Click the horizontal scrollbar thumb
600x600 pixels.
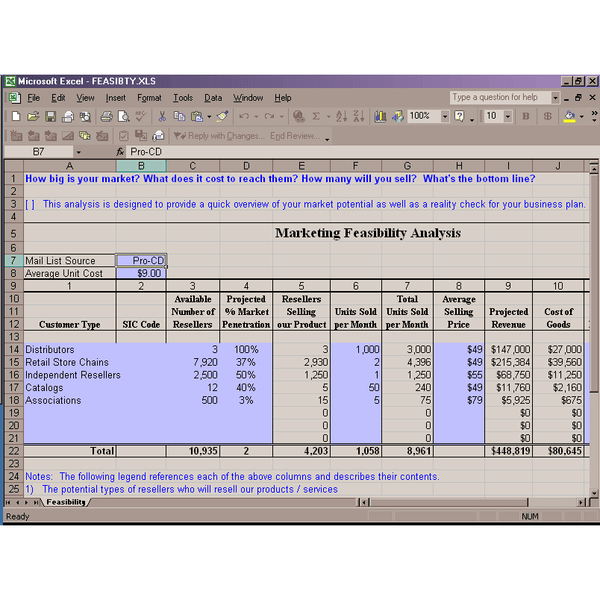[448, 502]
